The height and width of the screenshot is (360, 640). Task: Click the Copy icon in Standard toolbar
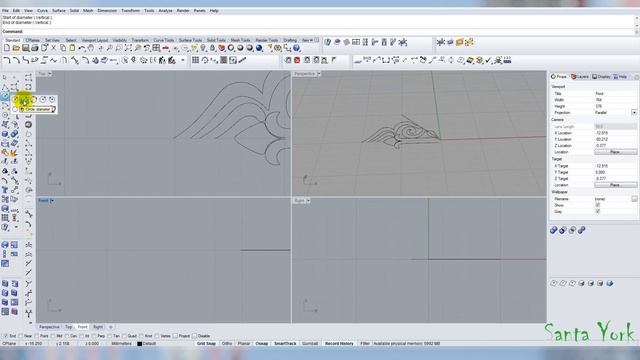(63, 48)
